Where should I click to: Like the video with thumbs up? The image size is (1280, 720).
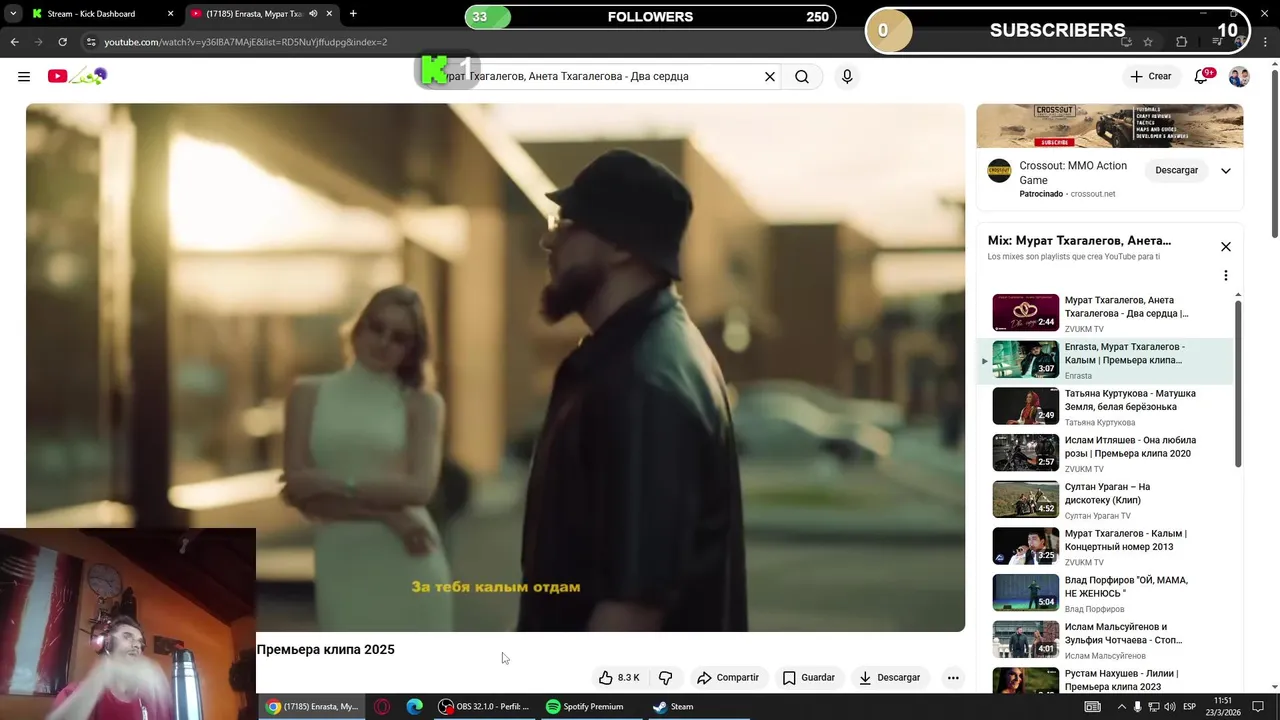[619, 677]
